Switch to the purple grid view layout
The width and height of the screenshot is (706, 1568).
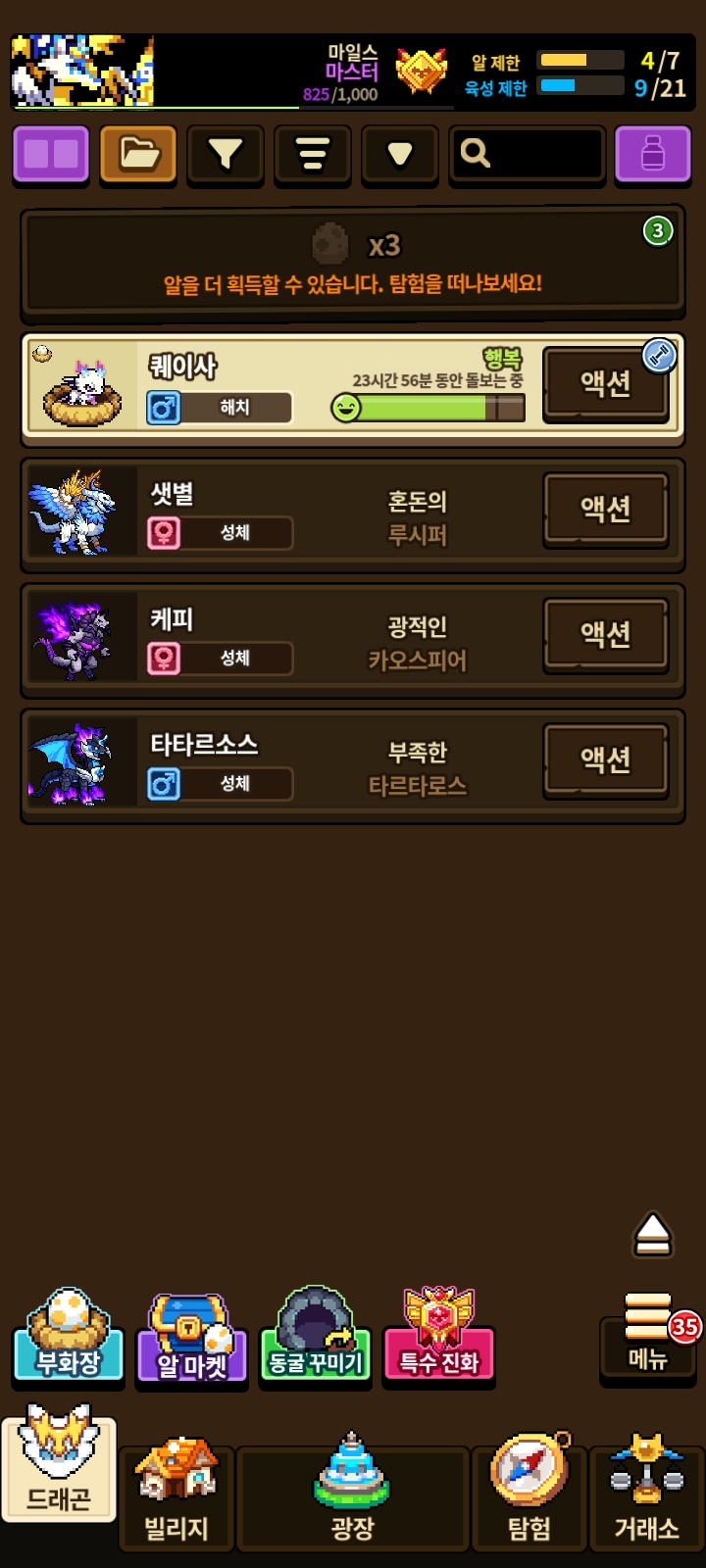tap(51, 155)
